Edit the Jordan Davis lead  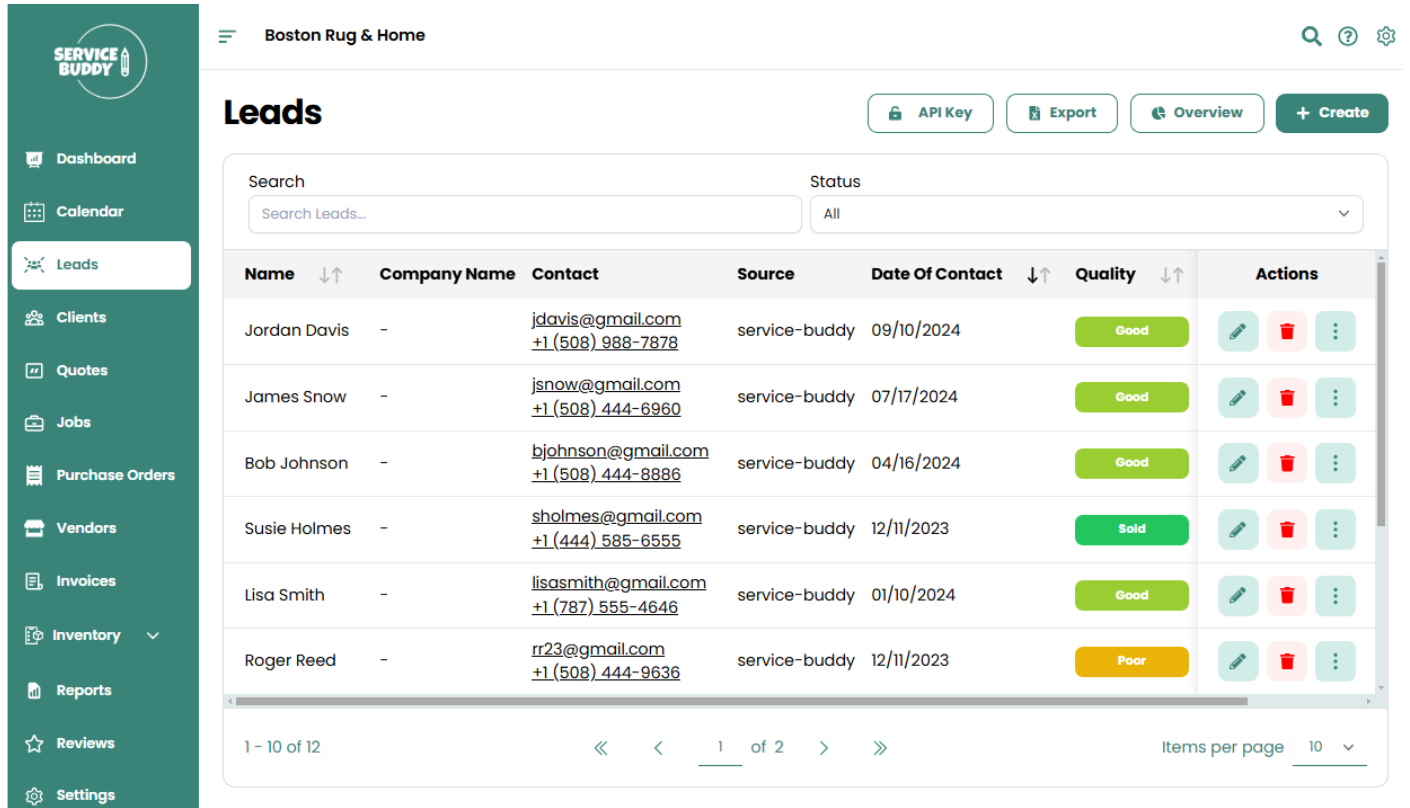coord(1238,331)
